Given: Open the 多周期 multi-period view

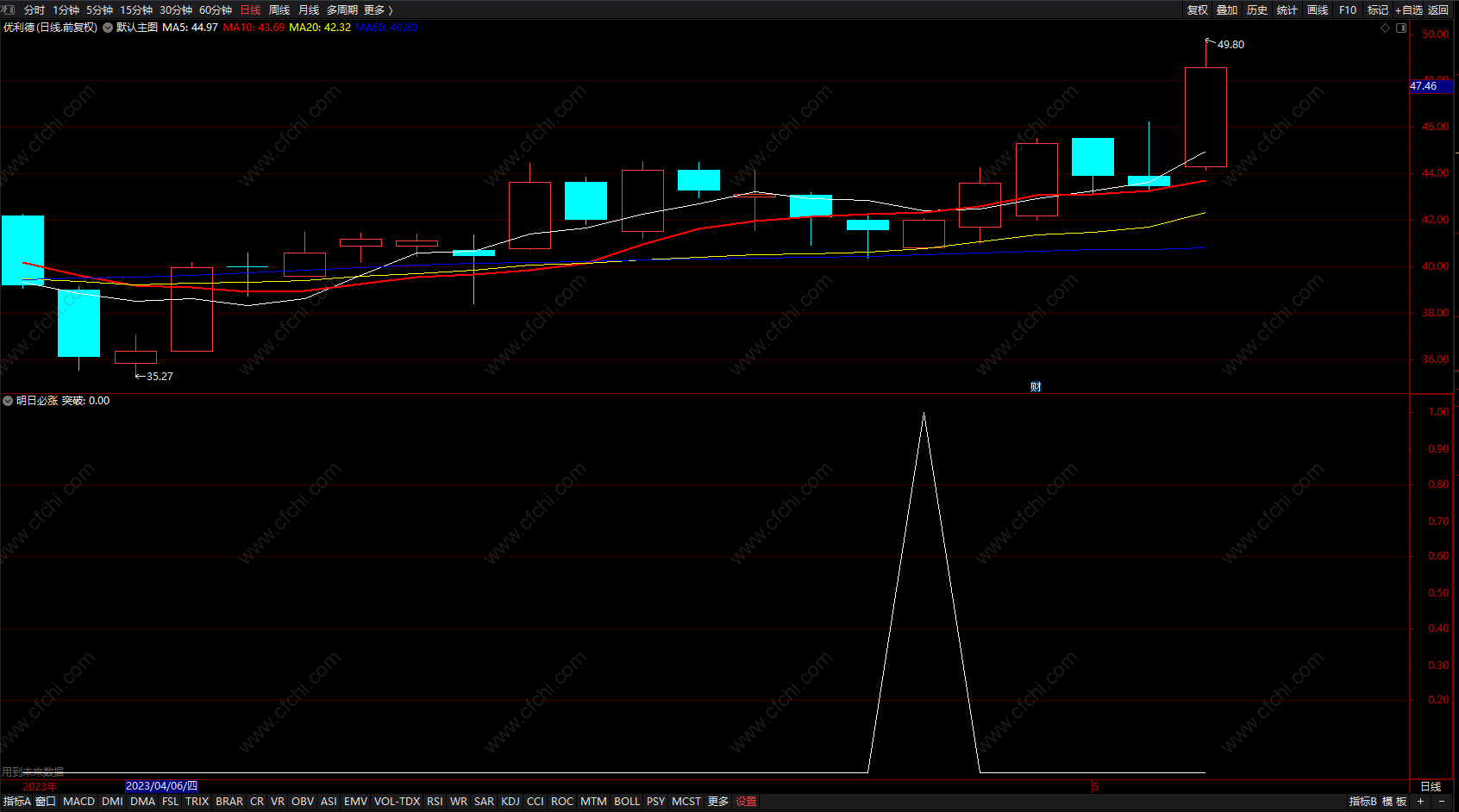Looking at the screenshot, I should (x=341, y=10).
